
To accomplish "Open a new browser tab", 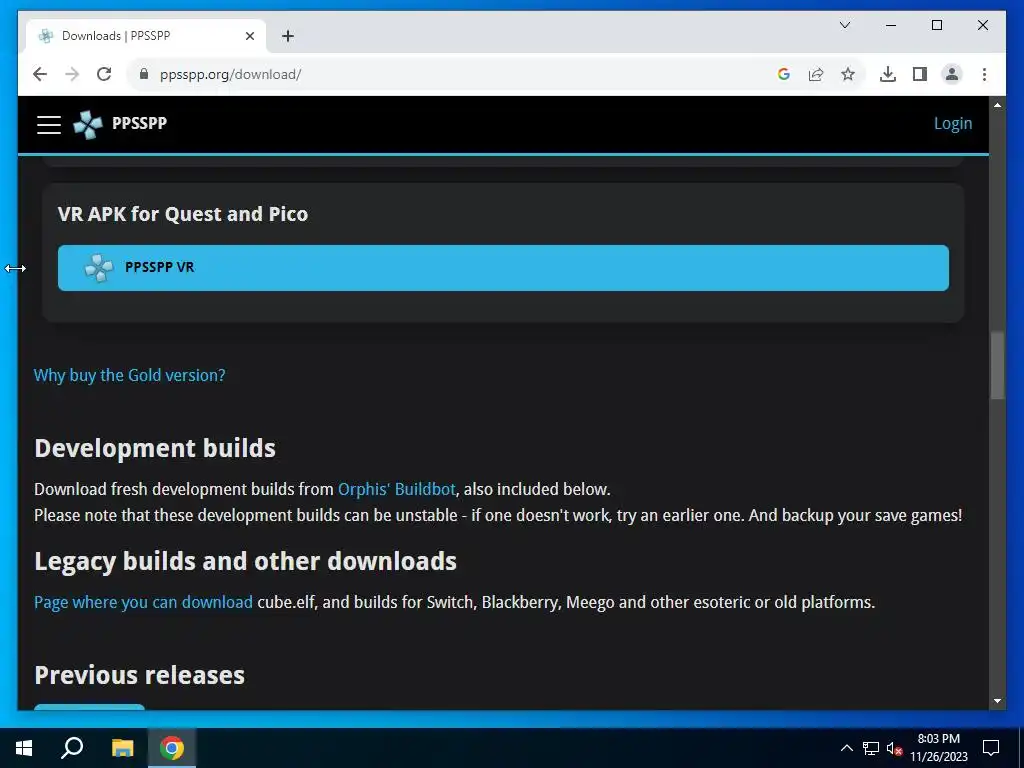I will 288,36.
